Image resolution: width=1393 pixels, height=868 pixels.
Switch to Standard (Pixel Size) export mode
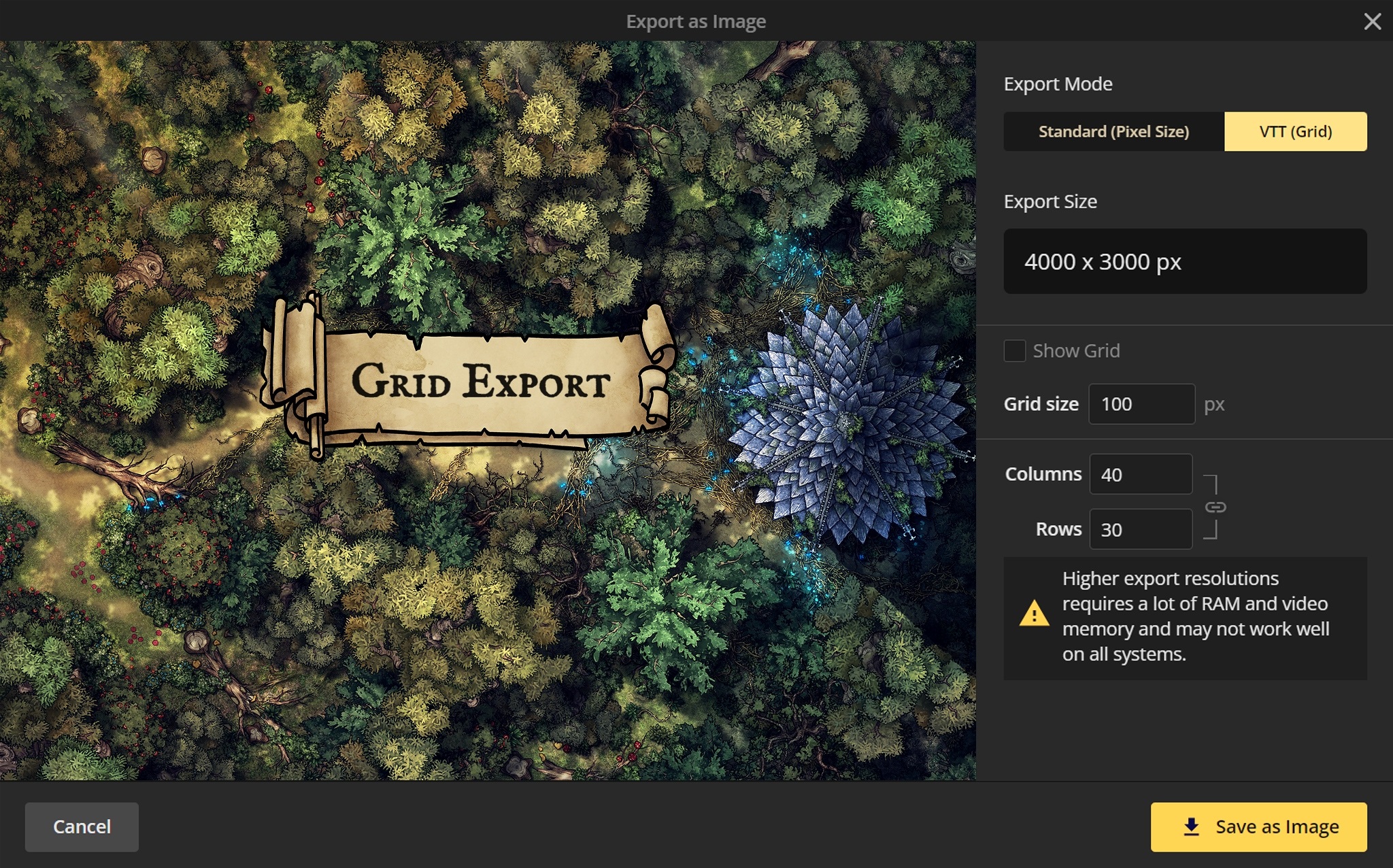coord(1113,131)
